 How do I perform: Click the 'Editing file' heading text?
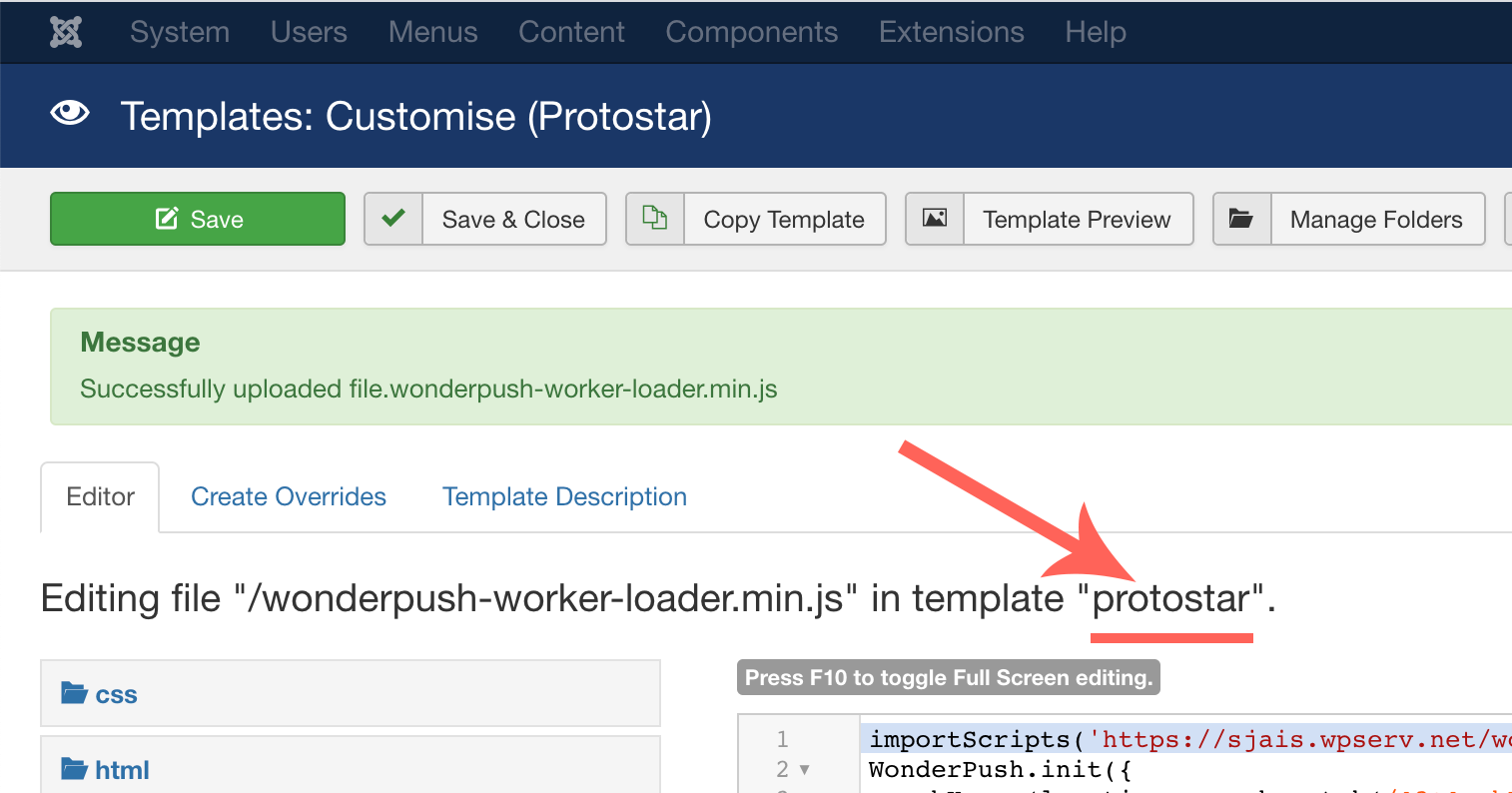658,598
